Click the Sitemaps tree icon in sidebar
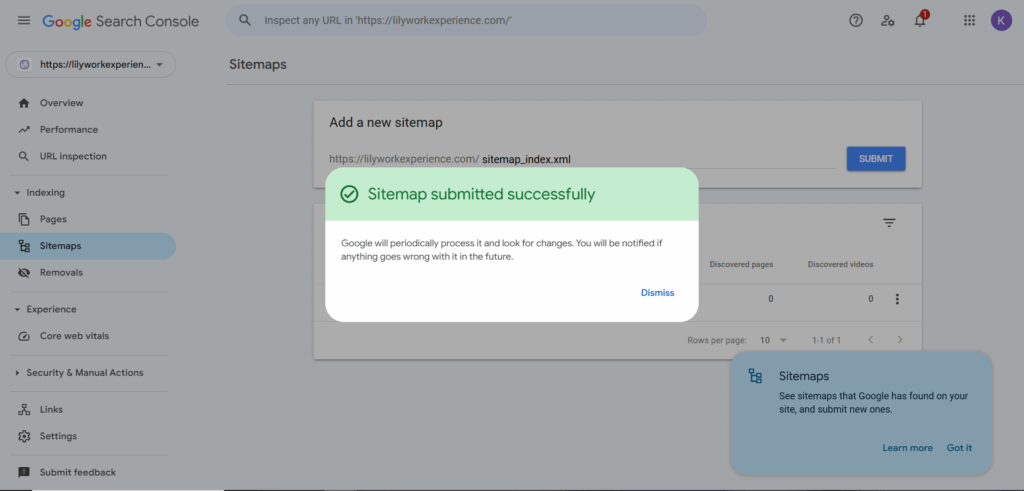The height and width of the screenshot is (491, 1024). (24, 246)
